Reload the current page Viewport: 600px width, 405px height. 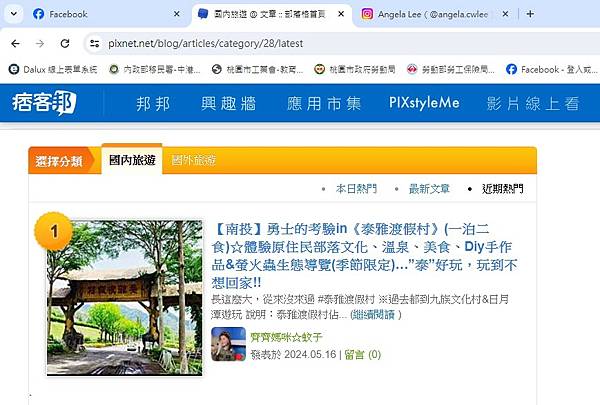65,44
